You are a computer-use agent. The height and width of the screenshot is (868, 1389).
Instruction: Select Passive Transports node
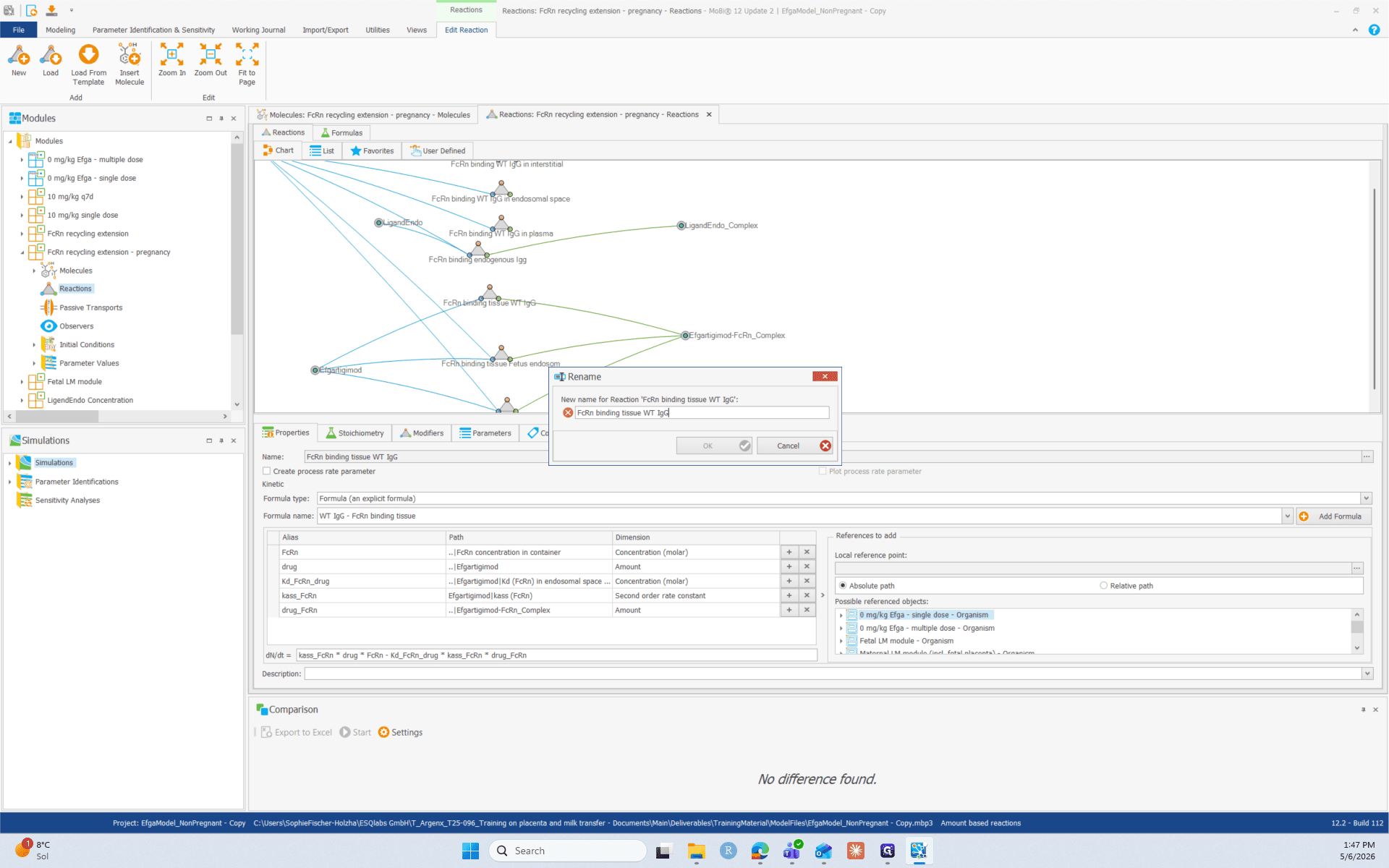click(90, 307)
